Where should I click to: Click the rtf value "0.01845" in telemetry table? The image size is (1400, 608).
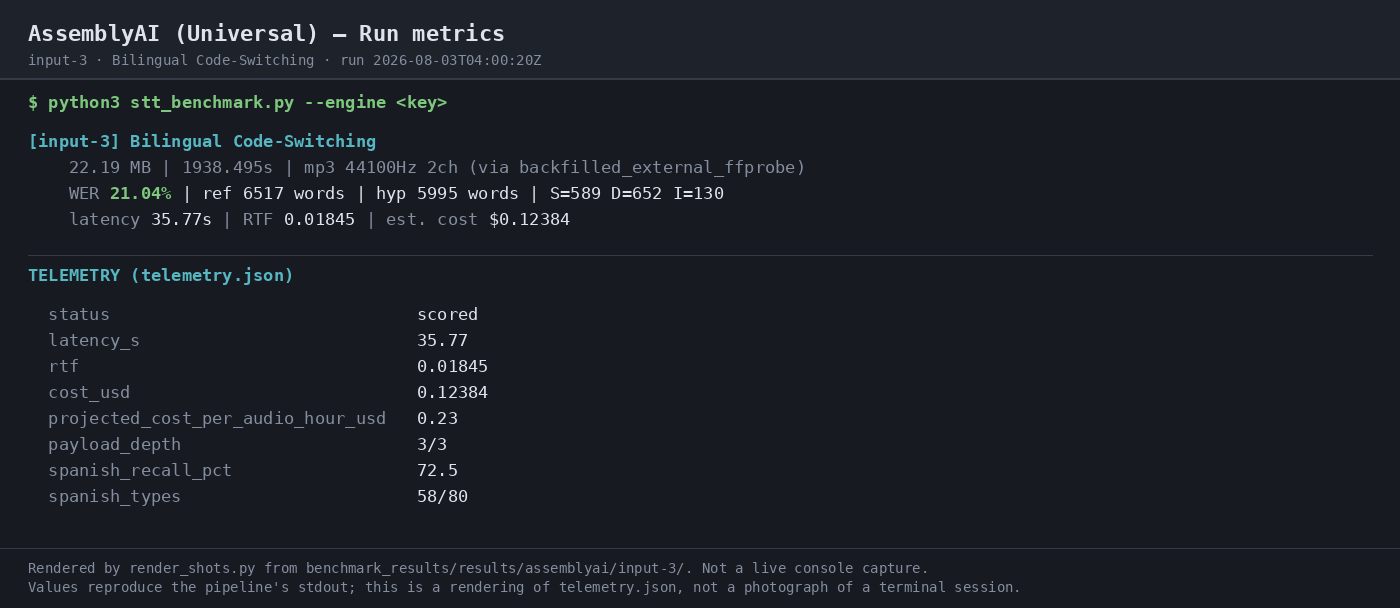click(452, 367)
